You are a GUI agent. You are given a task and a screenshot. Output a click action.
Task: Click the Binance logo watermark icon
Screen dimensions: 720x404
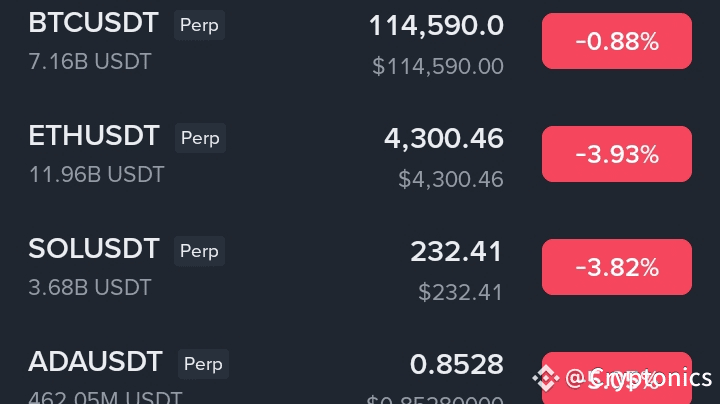click(546, 379)
